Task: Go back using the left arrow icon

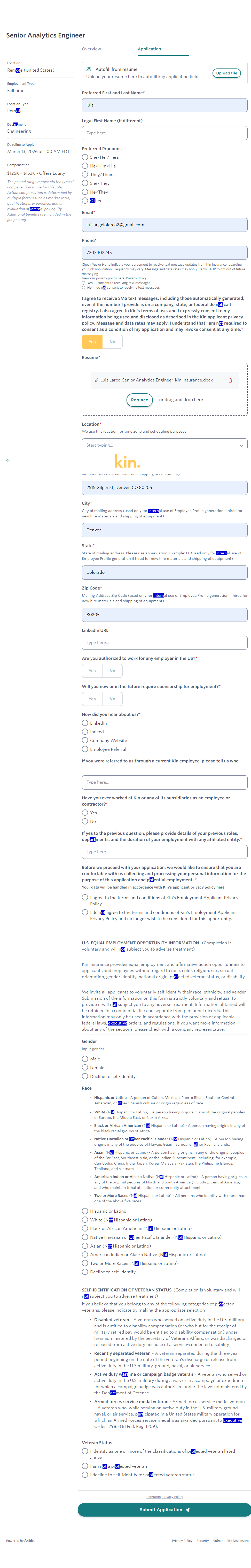Action: tap(8, 461)
